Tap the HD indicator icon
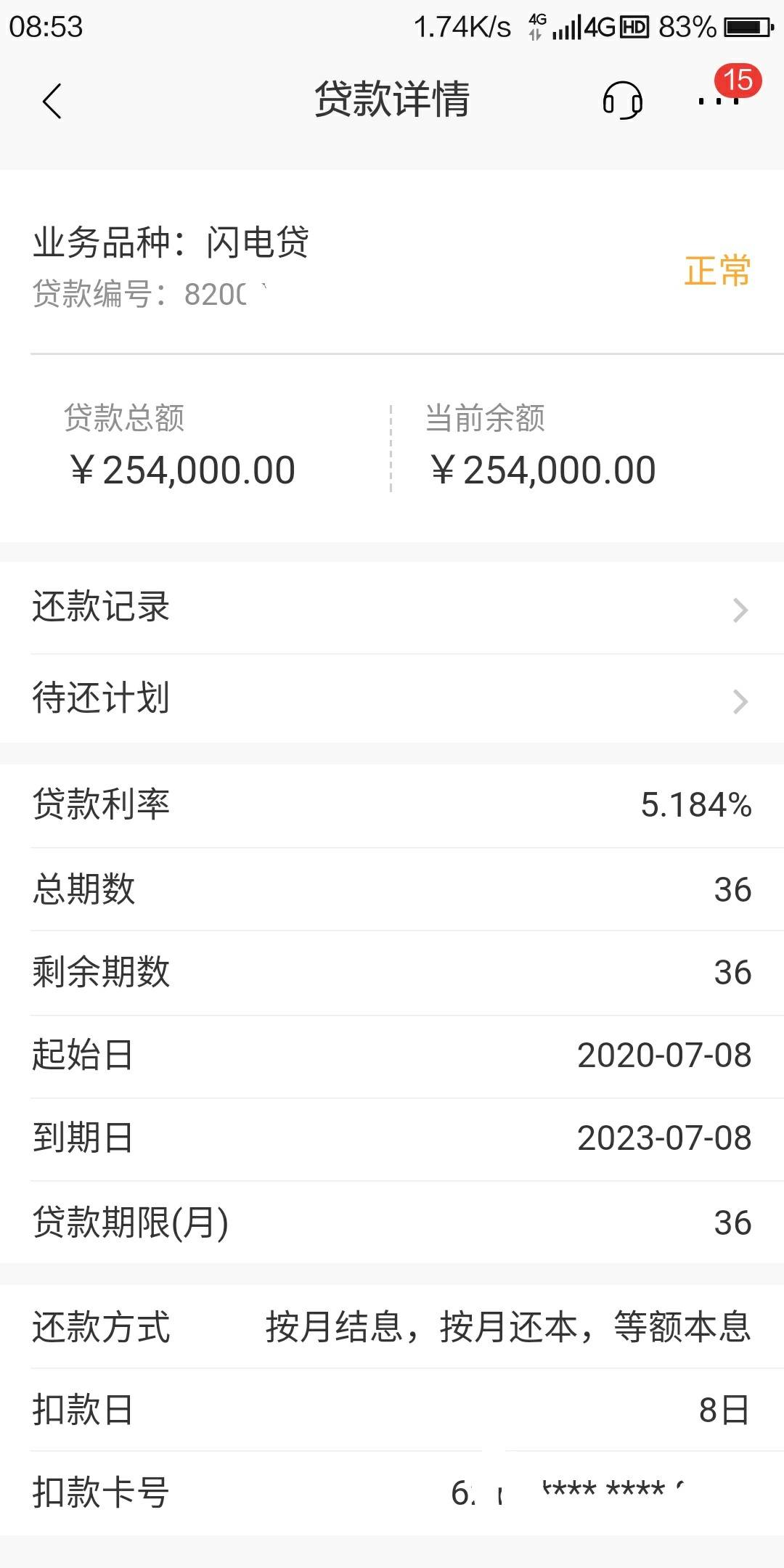This screenshot has height=1568, width=784. pos(634,28)
